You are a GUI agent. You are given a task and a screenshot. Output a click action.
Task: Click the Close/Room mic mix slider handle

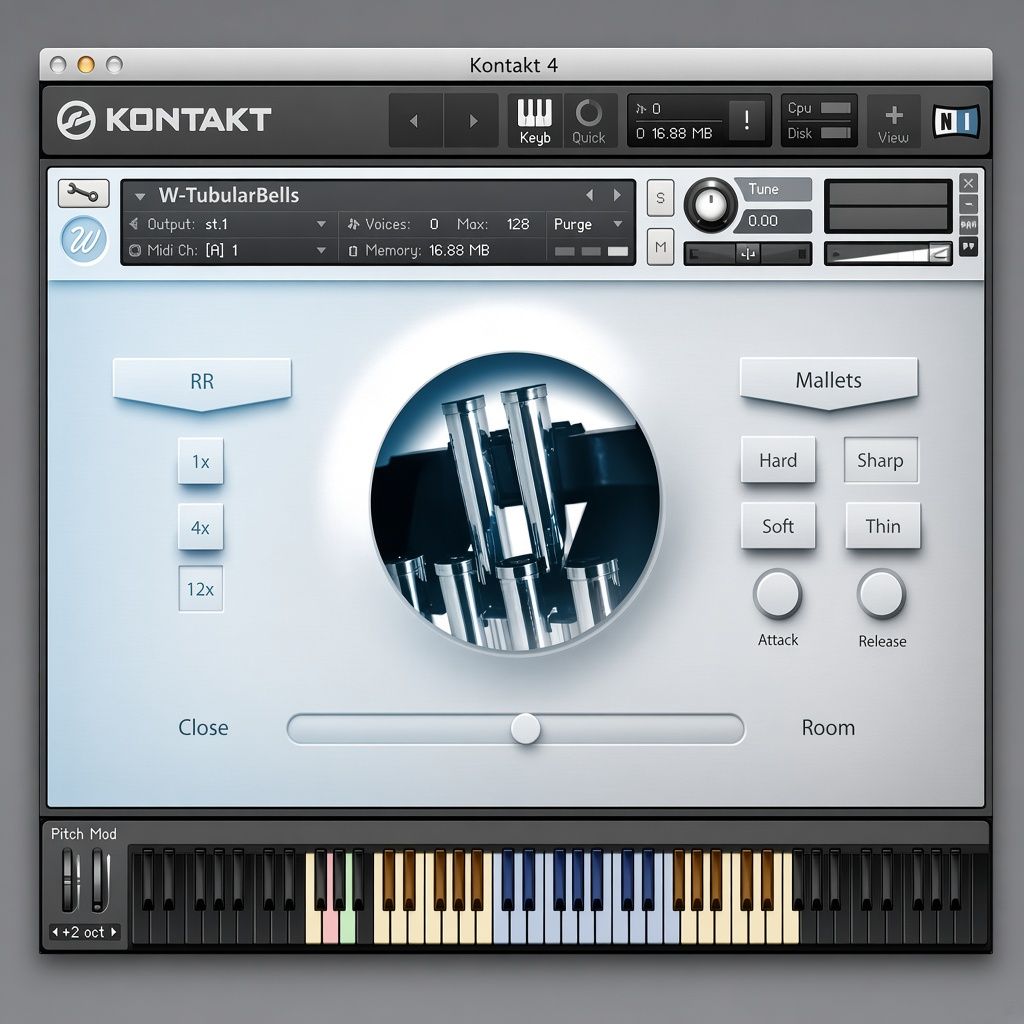[x=525, y=728]
